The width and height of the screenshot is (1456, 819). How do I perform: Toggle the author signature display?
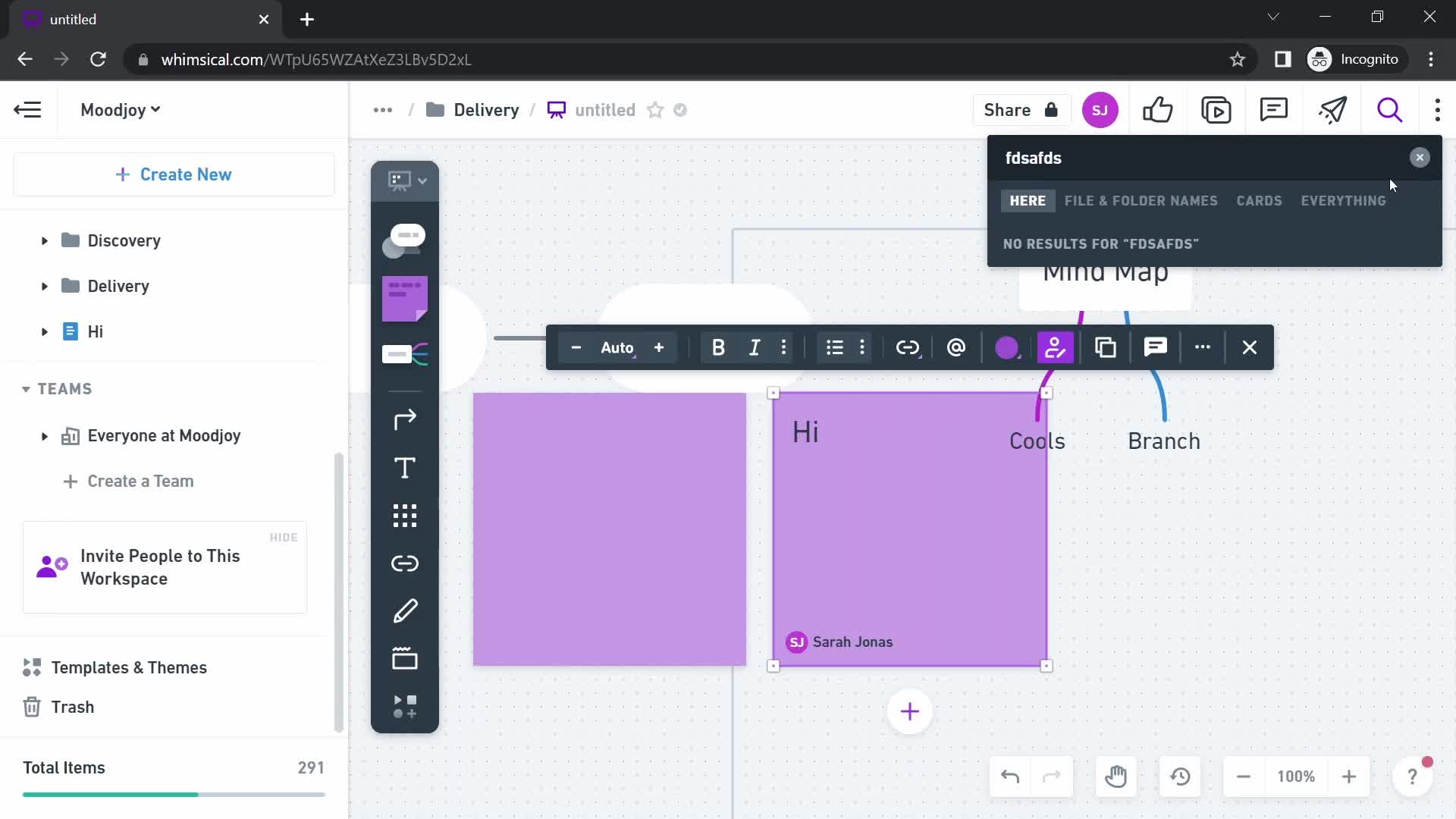(x=1055, y=348)
